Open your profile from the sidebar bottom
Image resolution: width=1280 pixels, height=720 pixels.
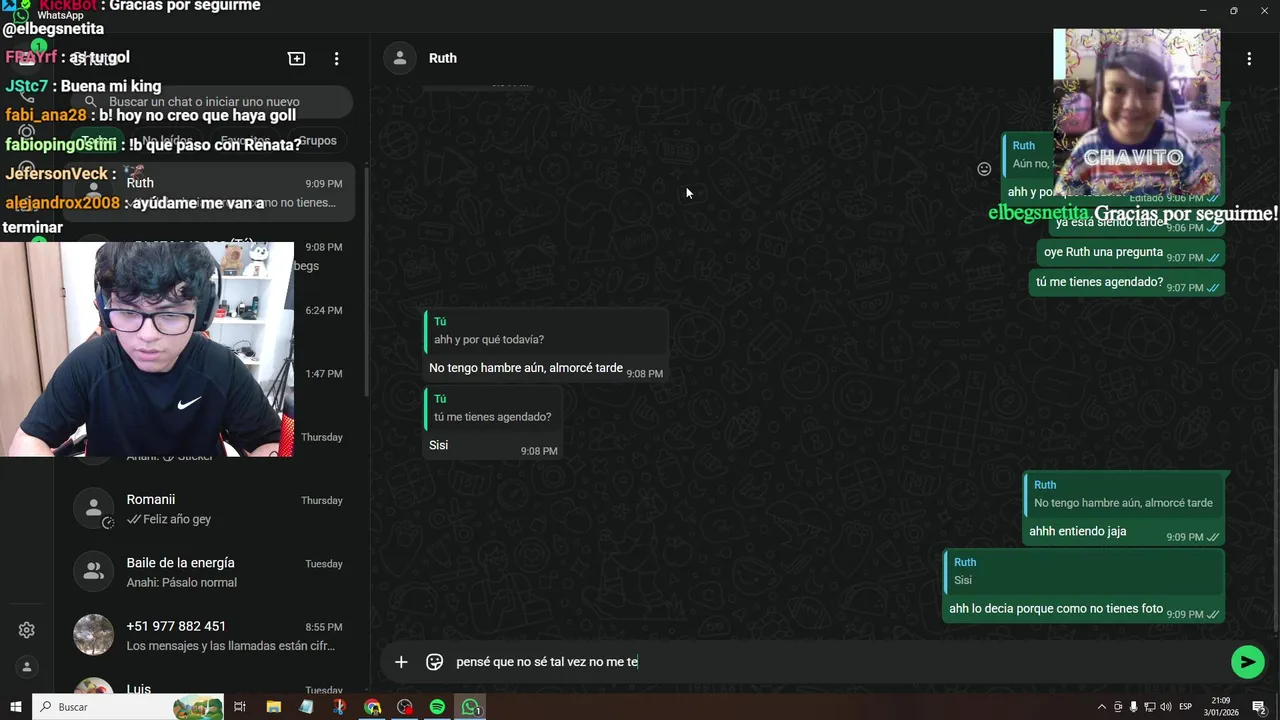27,667
